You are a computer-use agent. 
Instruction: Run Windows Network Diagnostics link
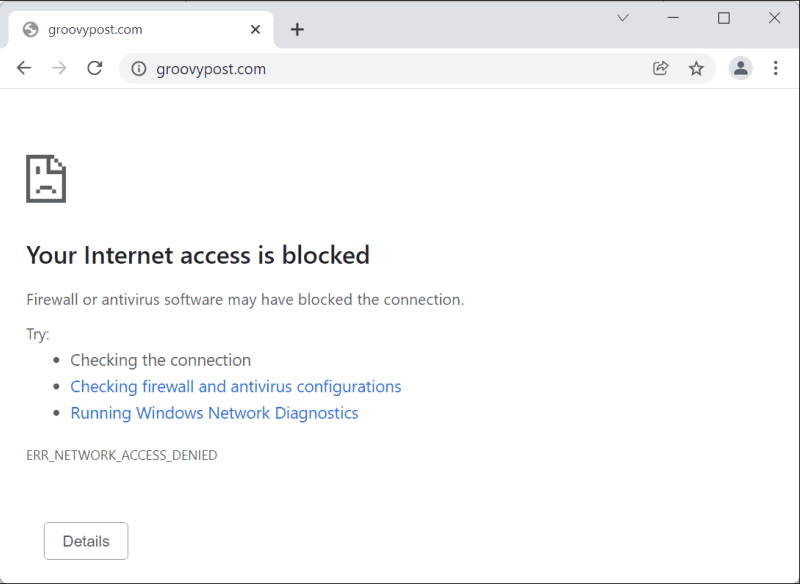pos(214,413)
